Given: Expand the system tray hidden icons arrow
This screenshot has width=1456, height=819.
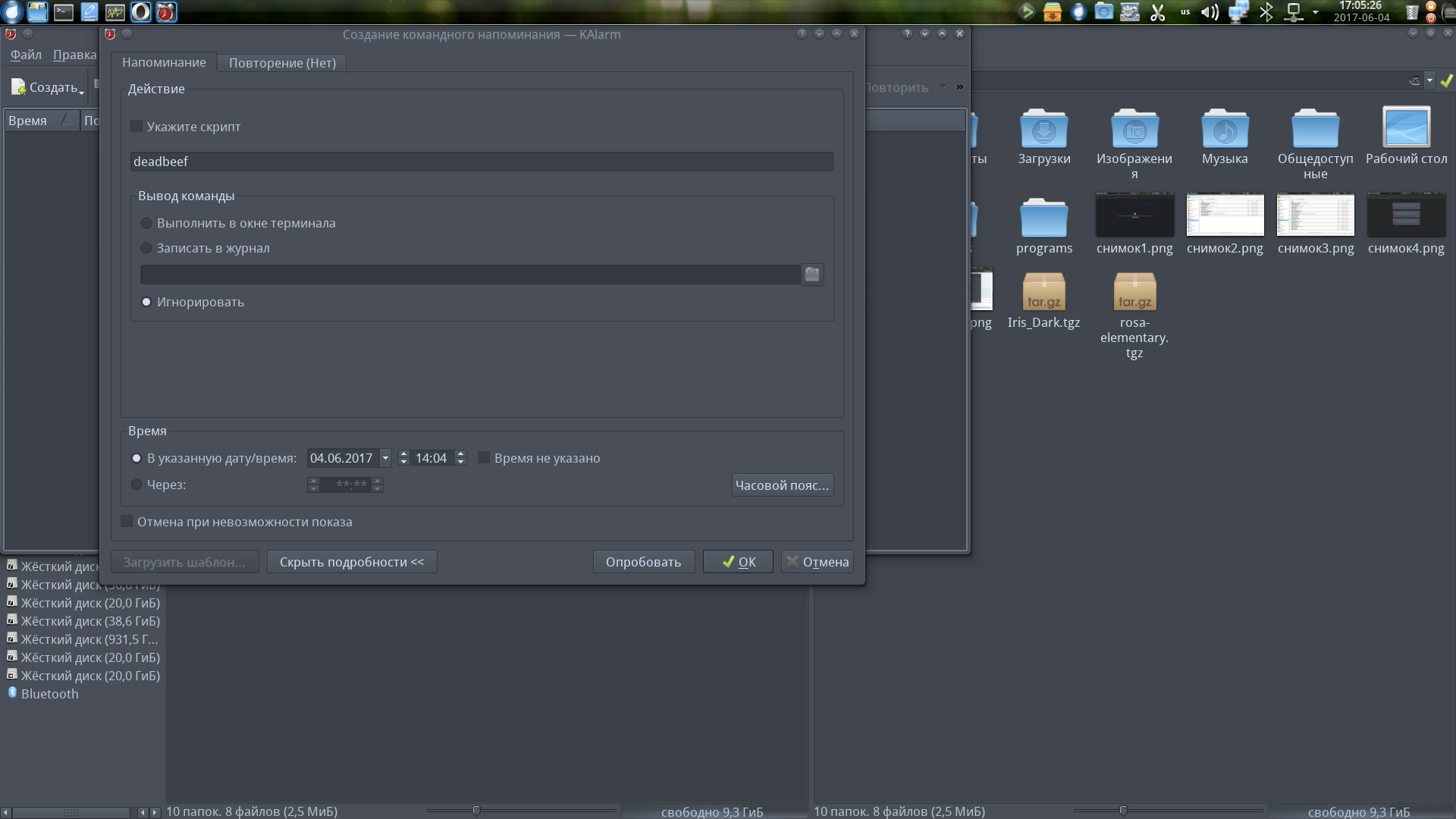Looking at the screenshot, I should [1315, 12].
